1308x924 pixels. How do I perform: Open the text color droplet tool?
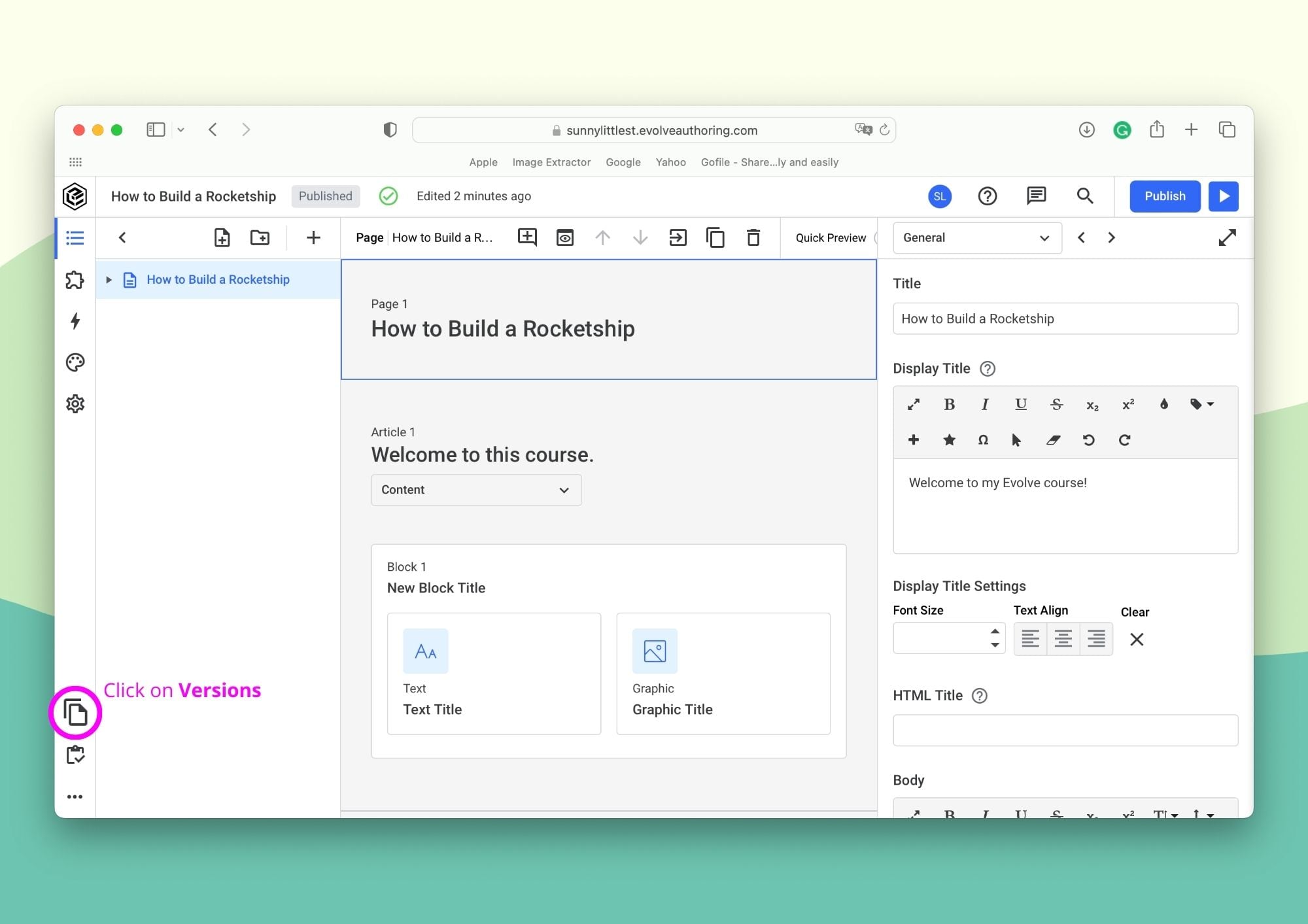pyautogui.click(x=1163, y=404)
